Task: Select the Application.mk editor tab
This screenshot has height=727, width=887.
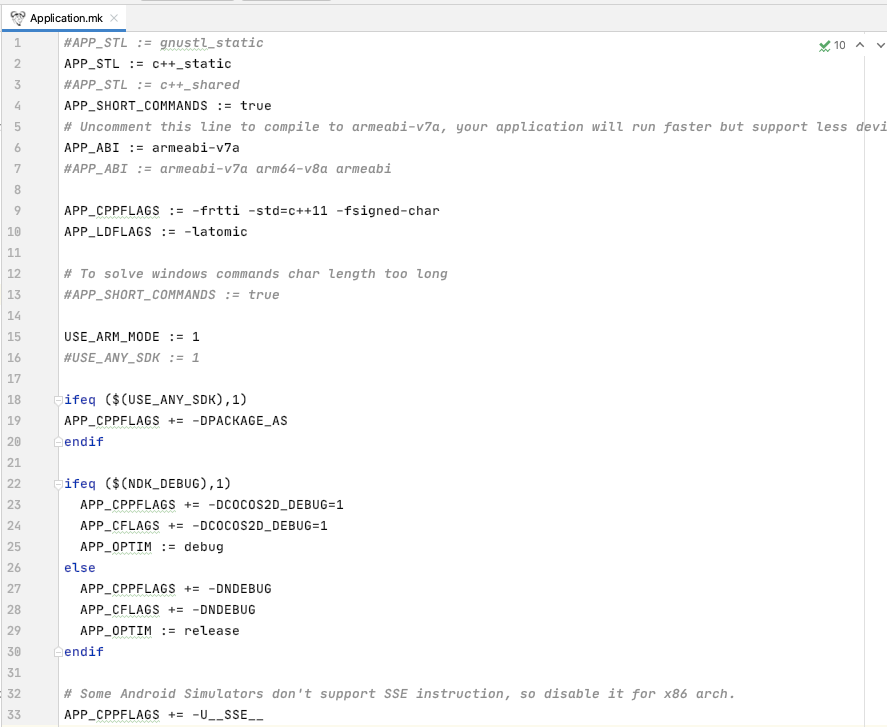Action: (63, 18)
